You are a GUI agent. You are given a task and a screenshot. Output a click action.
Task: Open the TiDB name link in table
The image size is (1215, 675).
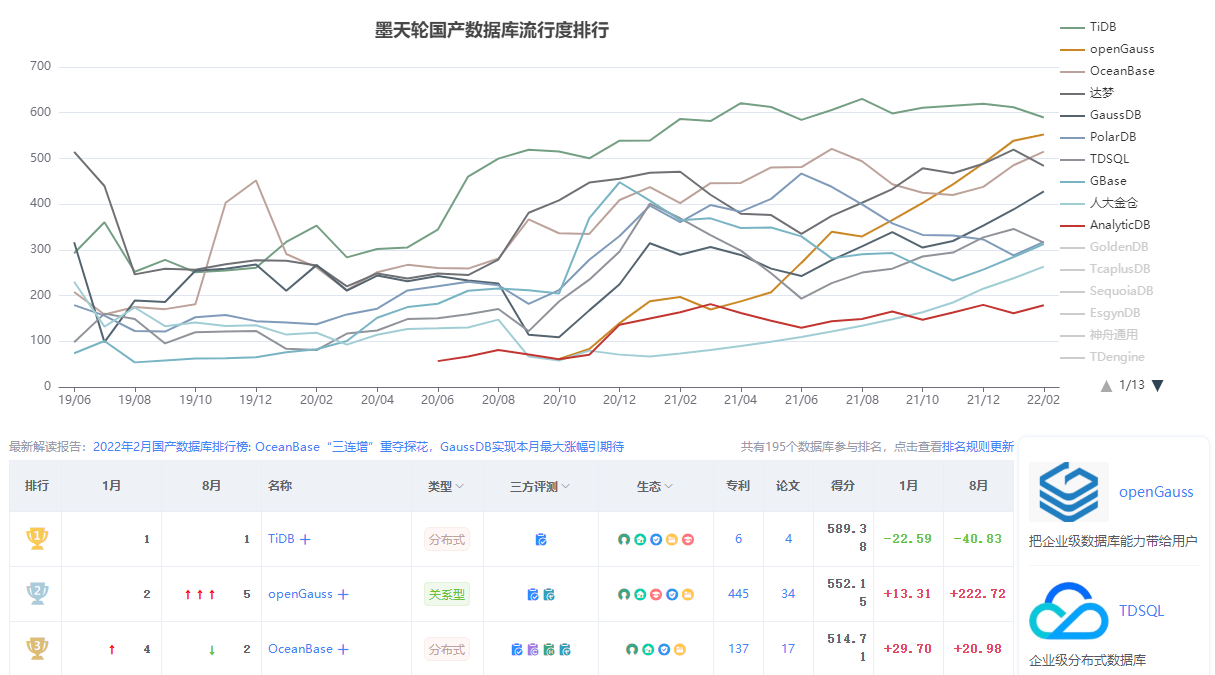pyautogui.click(x=281, y=539)
